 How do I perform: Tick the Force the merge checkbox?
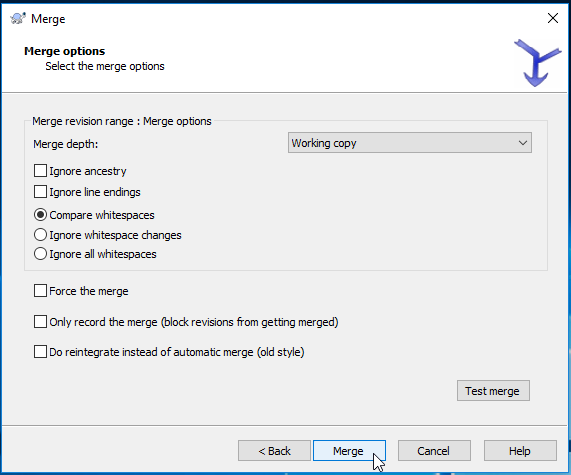[40, 291]
